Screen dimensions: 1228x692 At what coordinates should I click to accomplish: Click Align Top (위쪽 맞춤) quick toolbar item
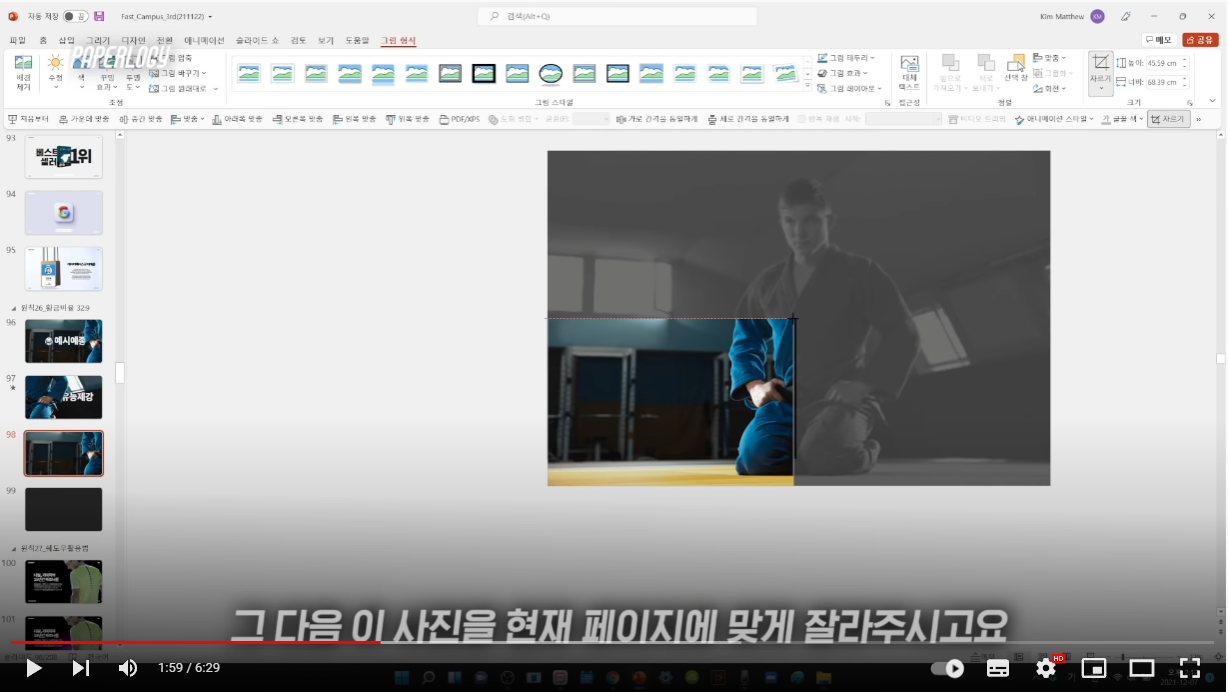pyautogui.click(x=408, y=119)
